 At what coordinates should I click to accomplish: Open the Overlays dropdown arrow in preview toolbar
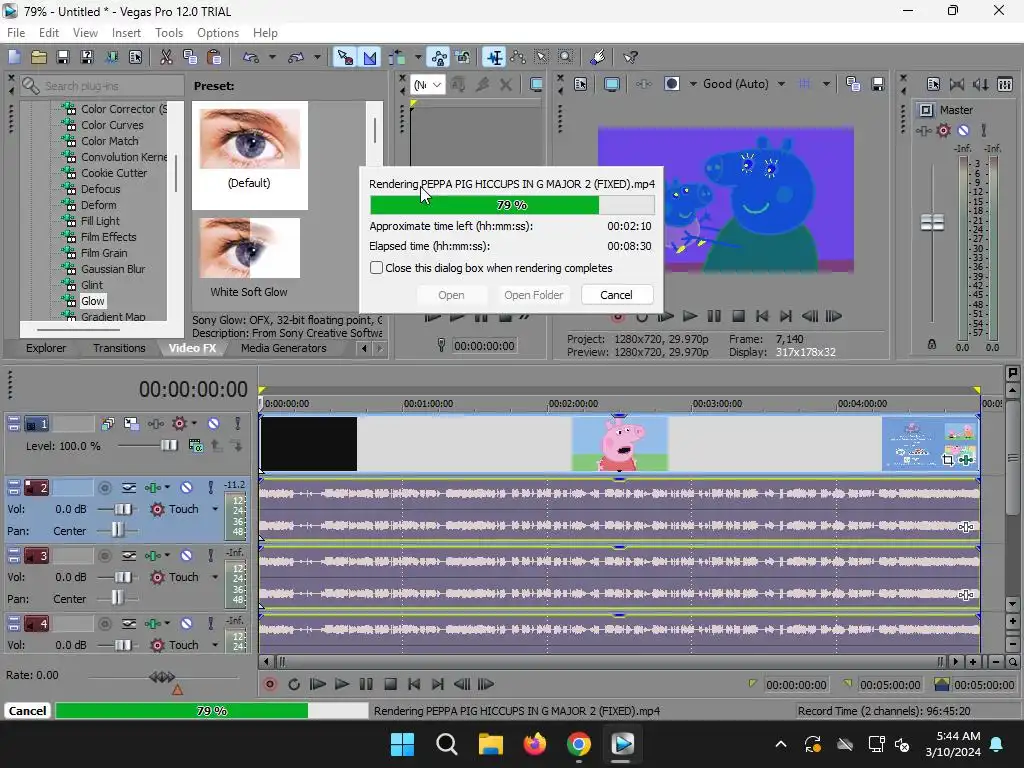(826, 84)
